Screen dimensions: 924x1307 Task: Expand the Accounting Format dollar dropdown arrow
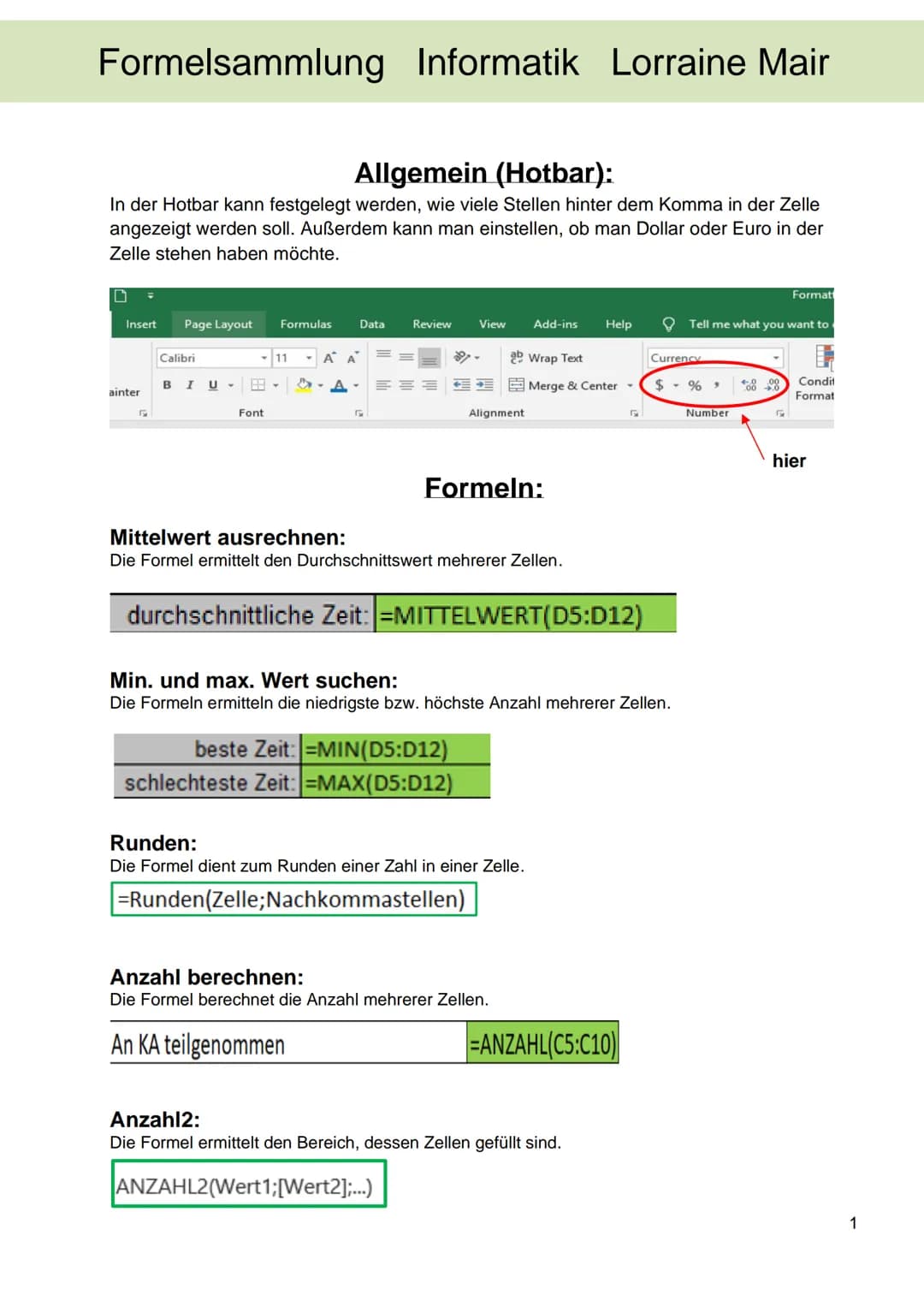(x=676, y=385)
